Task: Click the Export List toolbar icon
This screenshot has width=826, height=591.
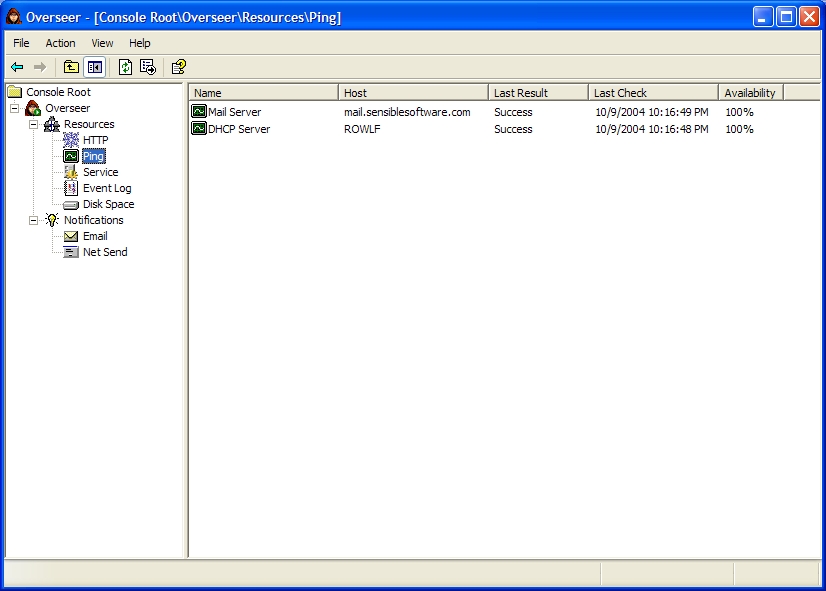Action: (148, 67)
